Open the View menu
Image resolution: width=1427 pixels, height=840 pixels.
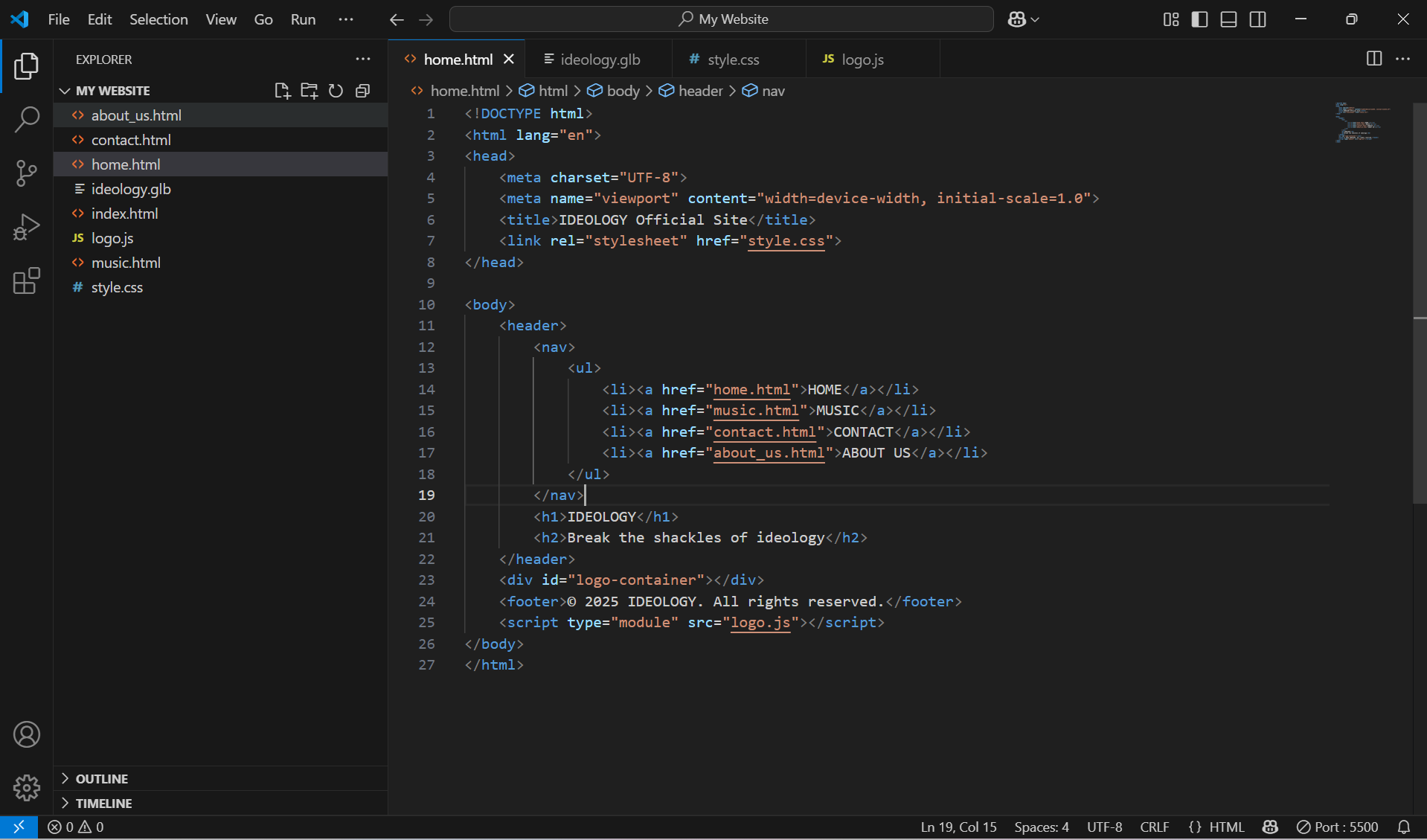coord(221,19)
